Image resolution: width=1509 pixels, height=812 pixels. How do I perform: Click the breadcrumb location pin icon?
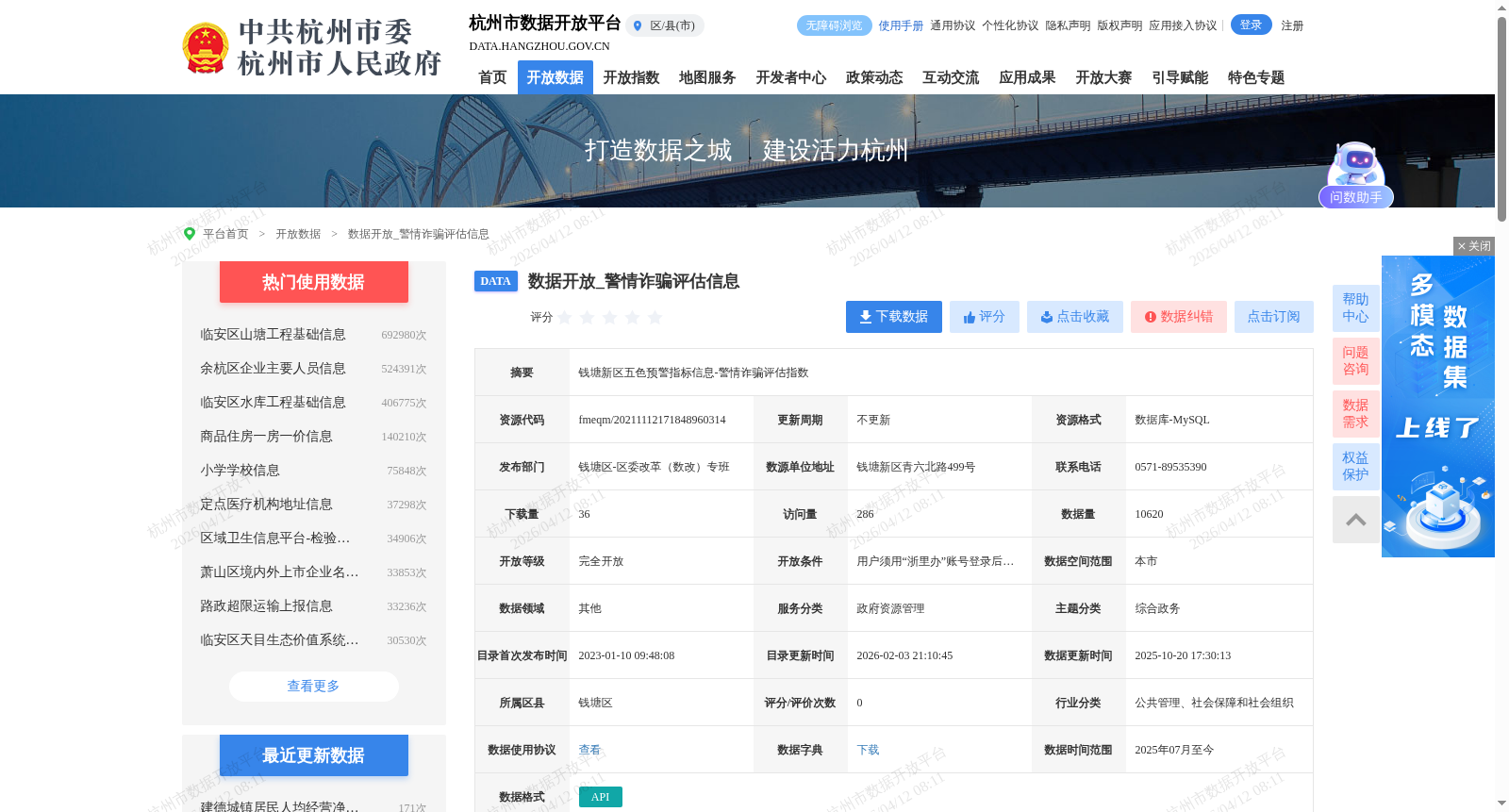pyautogui.click(x=190, y=234)
